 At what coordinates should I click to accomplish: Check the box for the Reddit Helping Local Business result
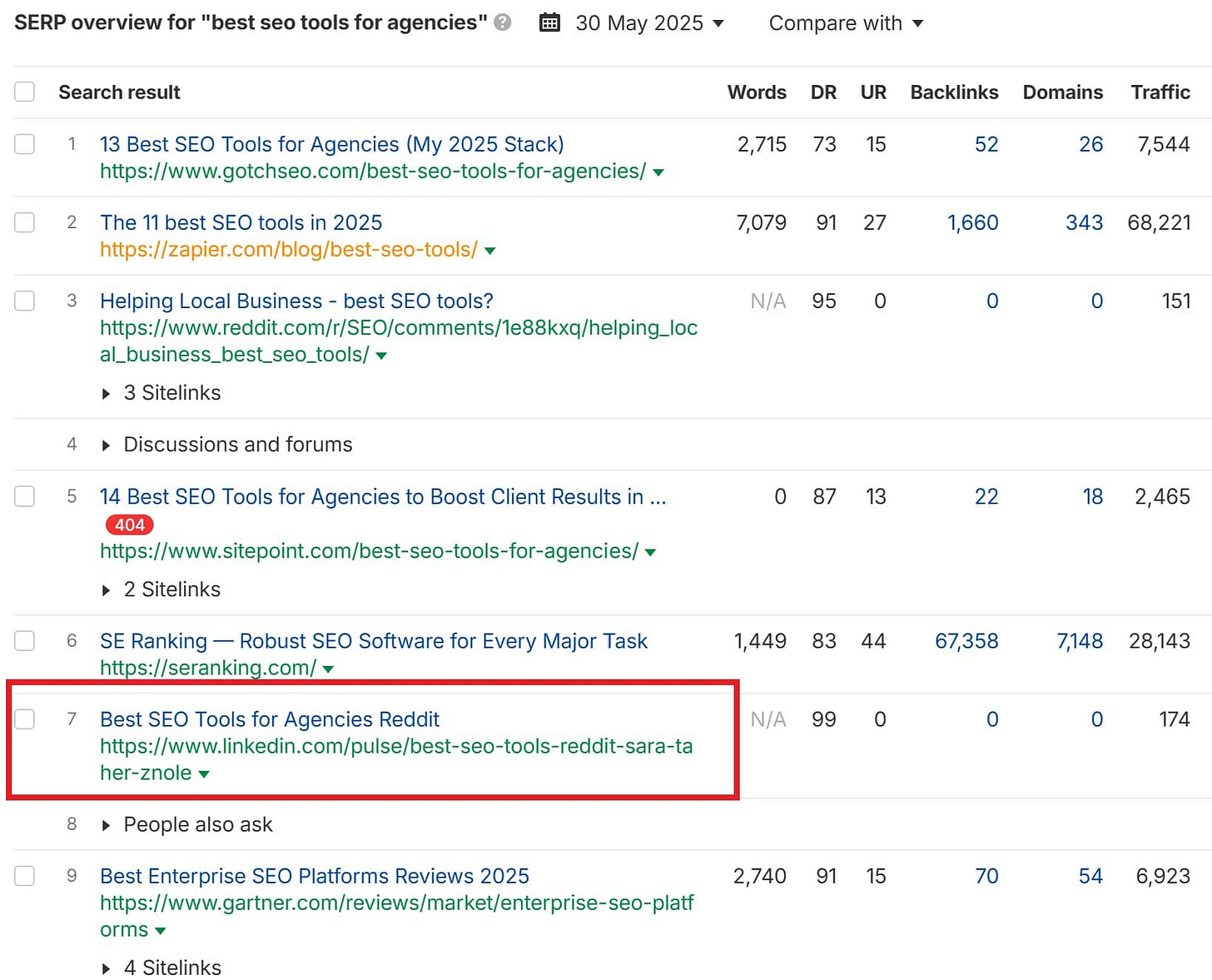pos(25,301)
